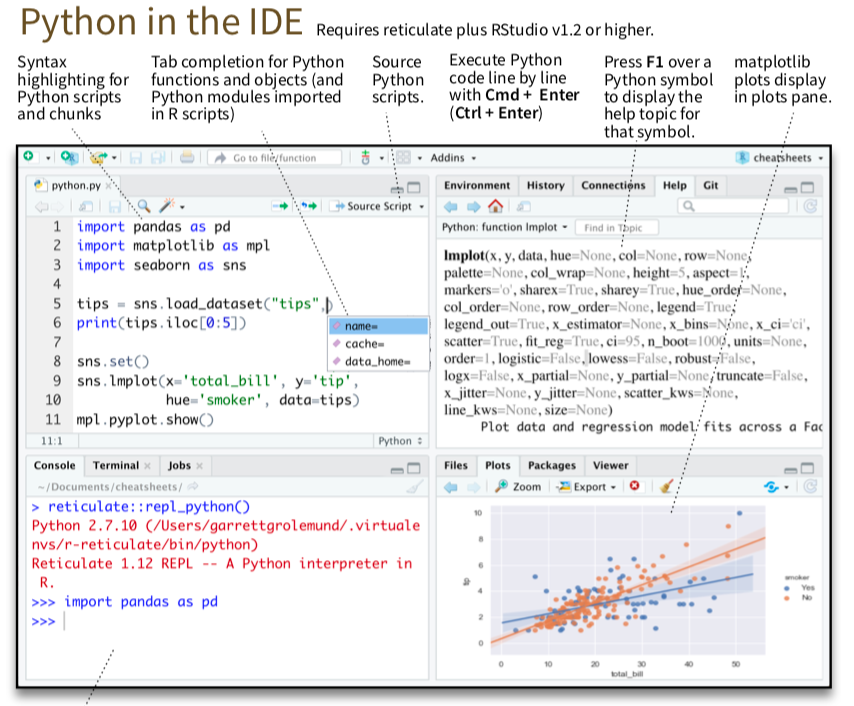Switch to the Connections tab
The height and width of the screenshot is (706, 854).
pyautogui.click(x=613, y=186)
